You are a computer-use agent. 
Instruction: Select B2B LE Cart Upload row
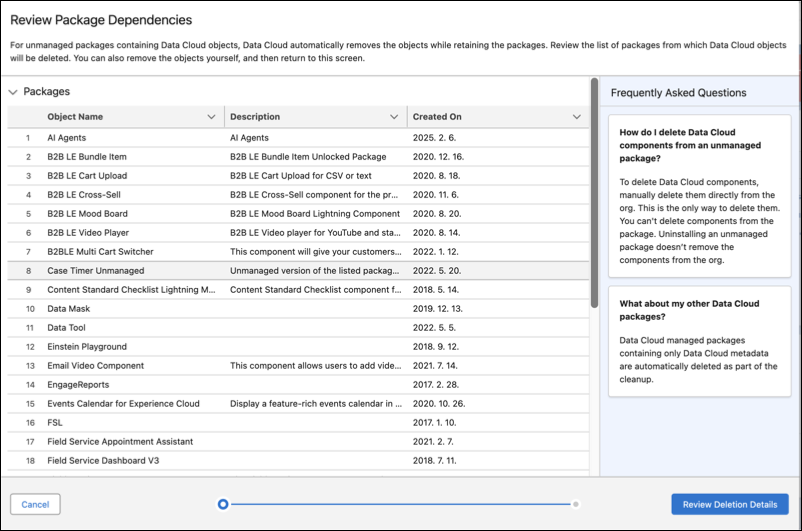click(x=298, y=175)
